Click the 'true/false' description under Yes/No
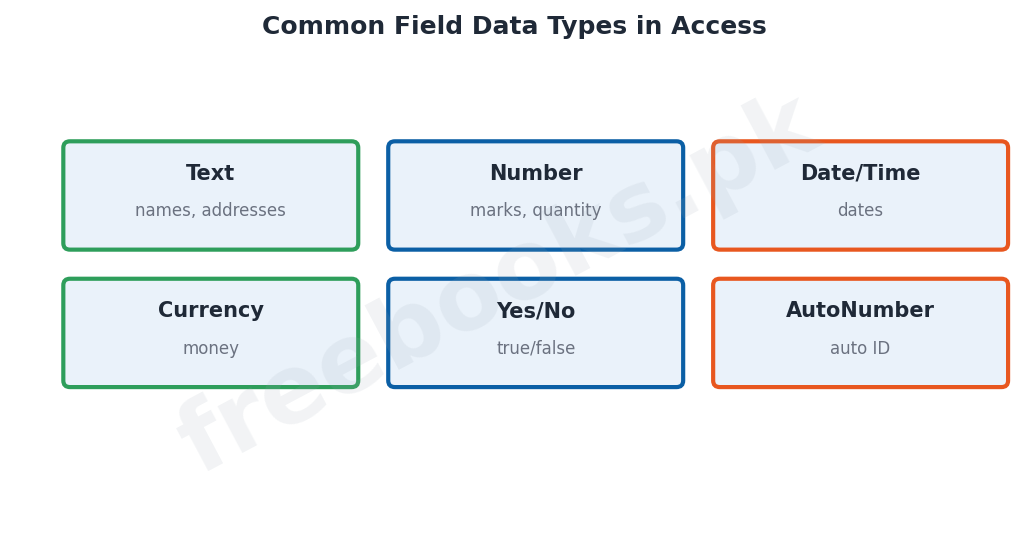 point(536,348)
